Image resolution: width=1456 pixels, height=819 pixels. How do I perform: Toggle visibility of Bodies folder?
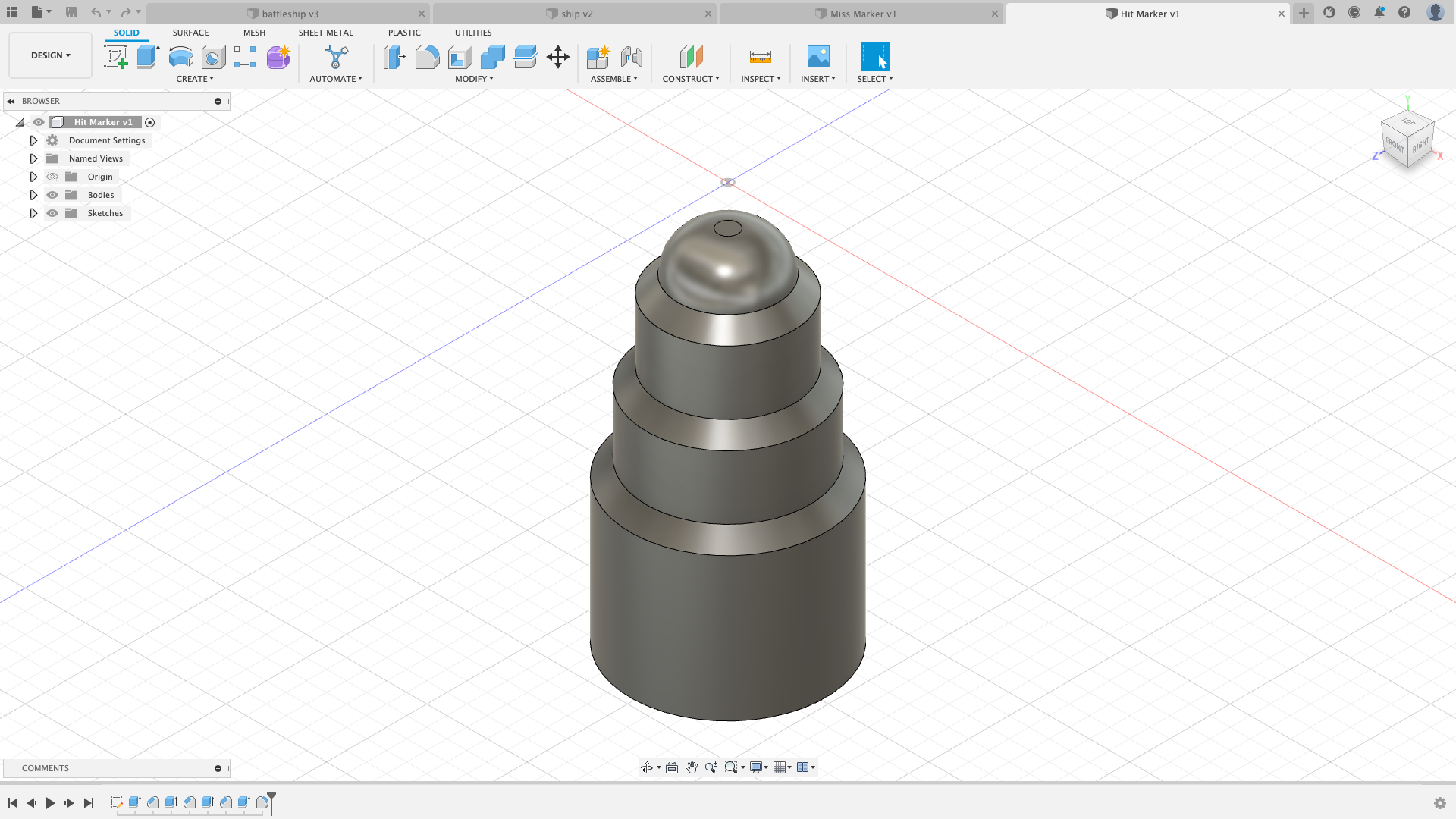pyautogui.click(x=52, y=195)
